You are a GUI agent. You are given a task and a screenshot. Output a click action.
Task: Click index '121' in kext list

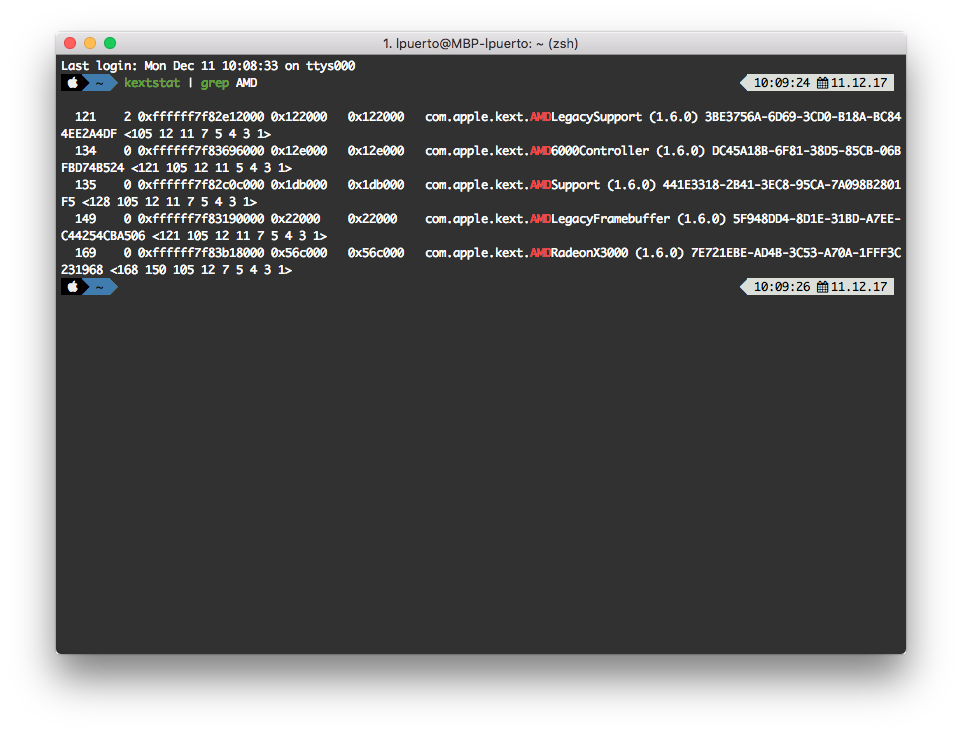85,117
